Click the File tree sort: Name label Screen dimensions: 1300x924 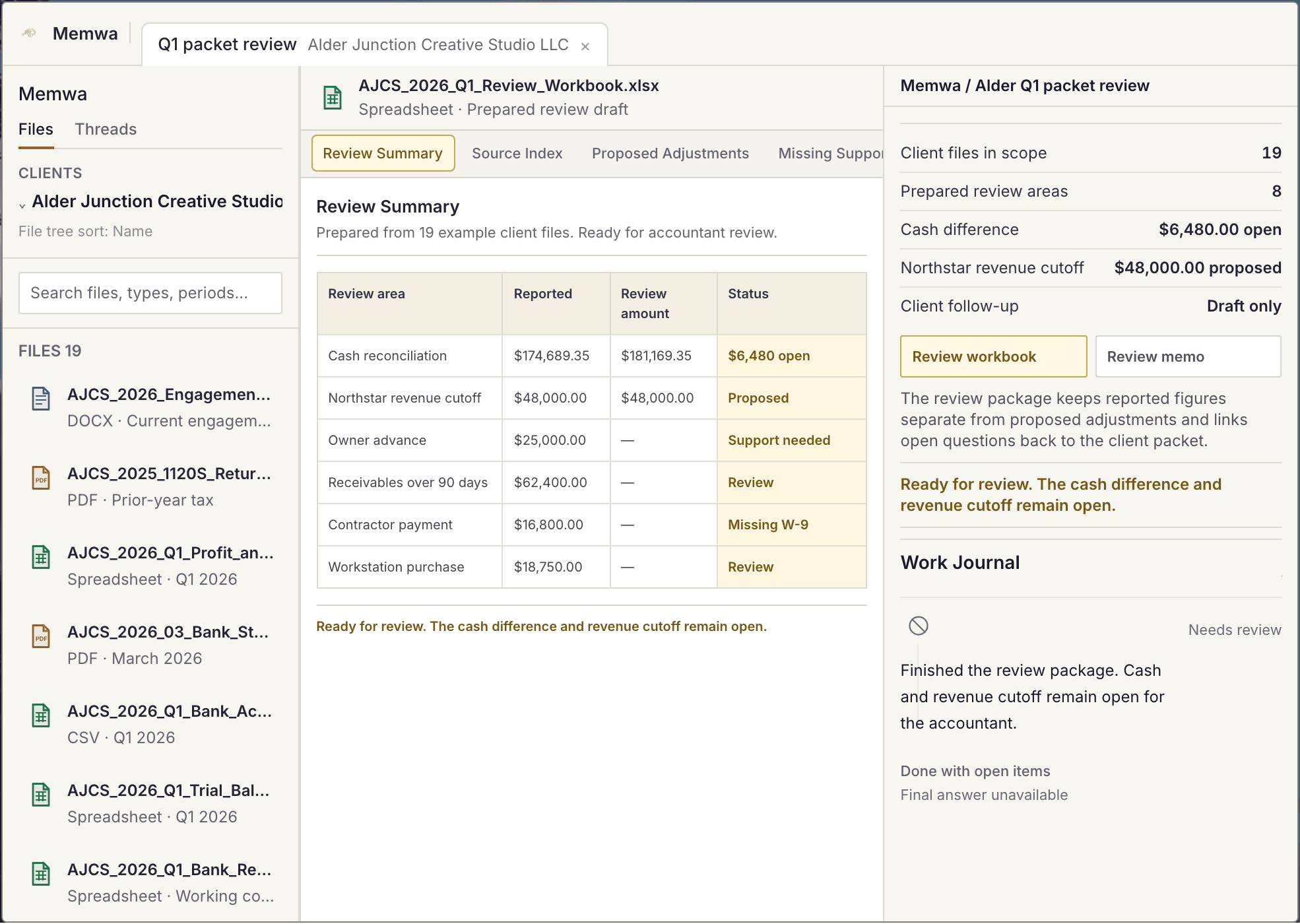click(86, 232)
